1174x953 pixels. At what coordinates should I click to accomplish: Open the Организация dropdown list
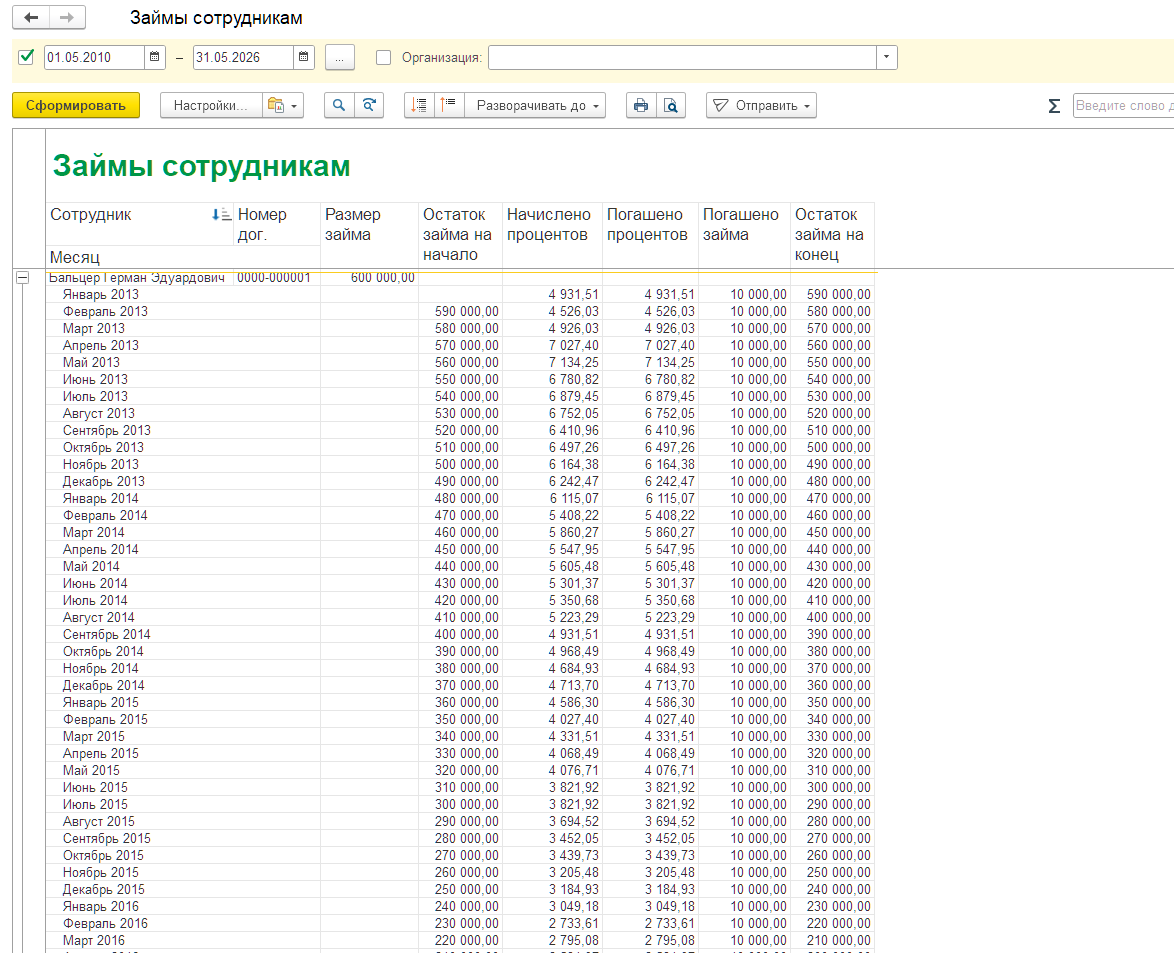(886, 58)
